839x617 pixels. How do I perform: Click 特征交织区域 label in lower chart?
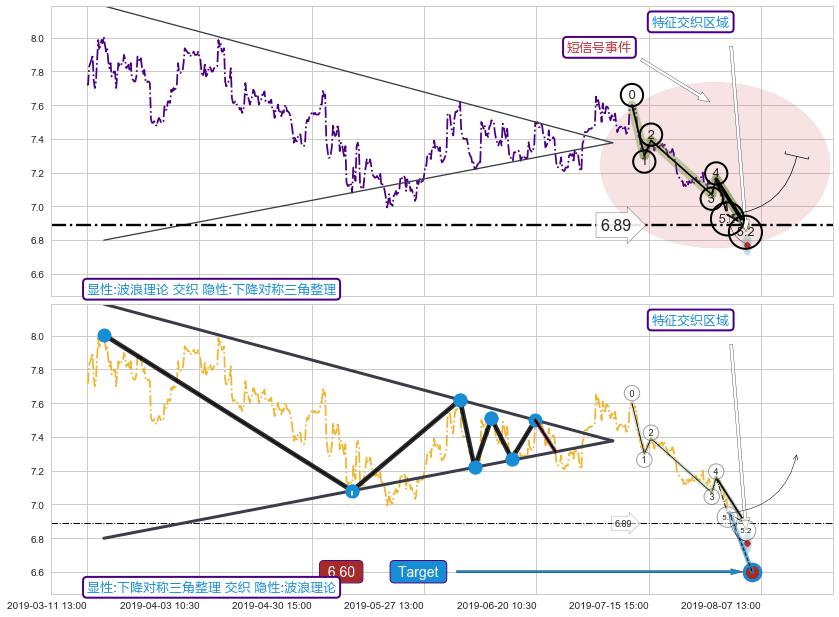click(x=690, y=320)
